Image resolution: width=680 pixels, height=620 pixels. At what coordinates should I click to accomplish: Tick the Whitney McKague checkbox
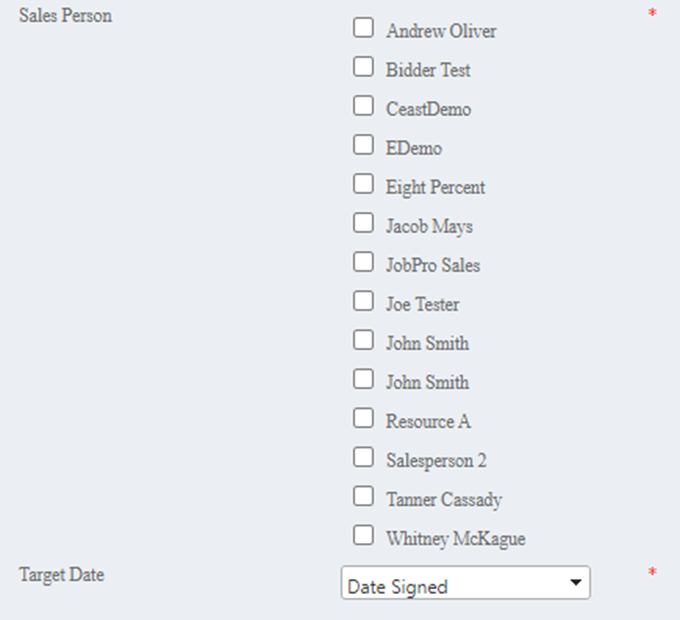[363, 535]
